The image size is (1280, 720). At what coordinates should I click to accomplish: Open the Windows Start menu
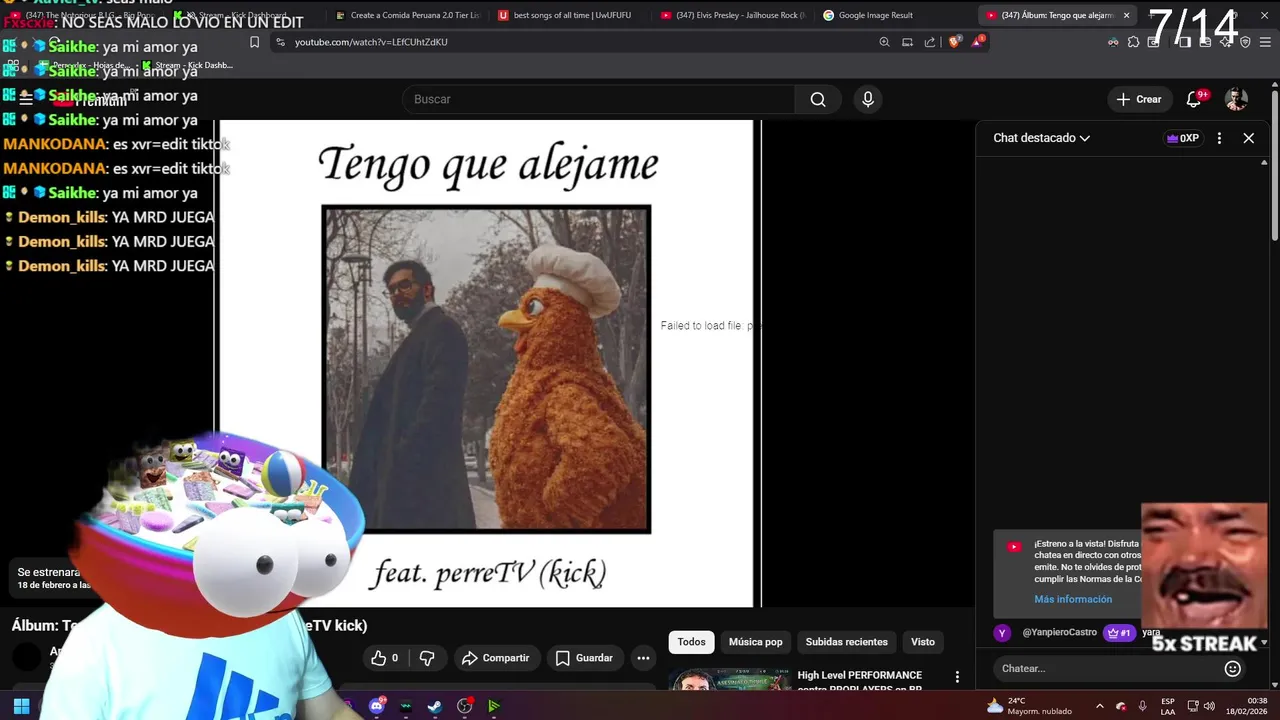pos(21,706)
